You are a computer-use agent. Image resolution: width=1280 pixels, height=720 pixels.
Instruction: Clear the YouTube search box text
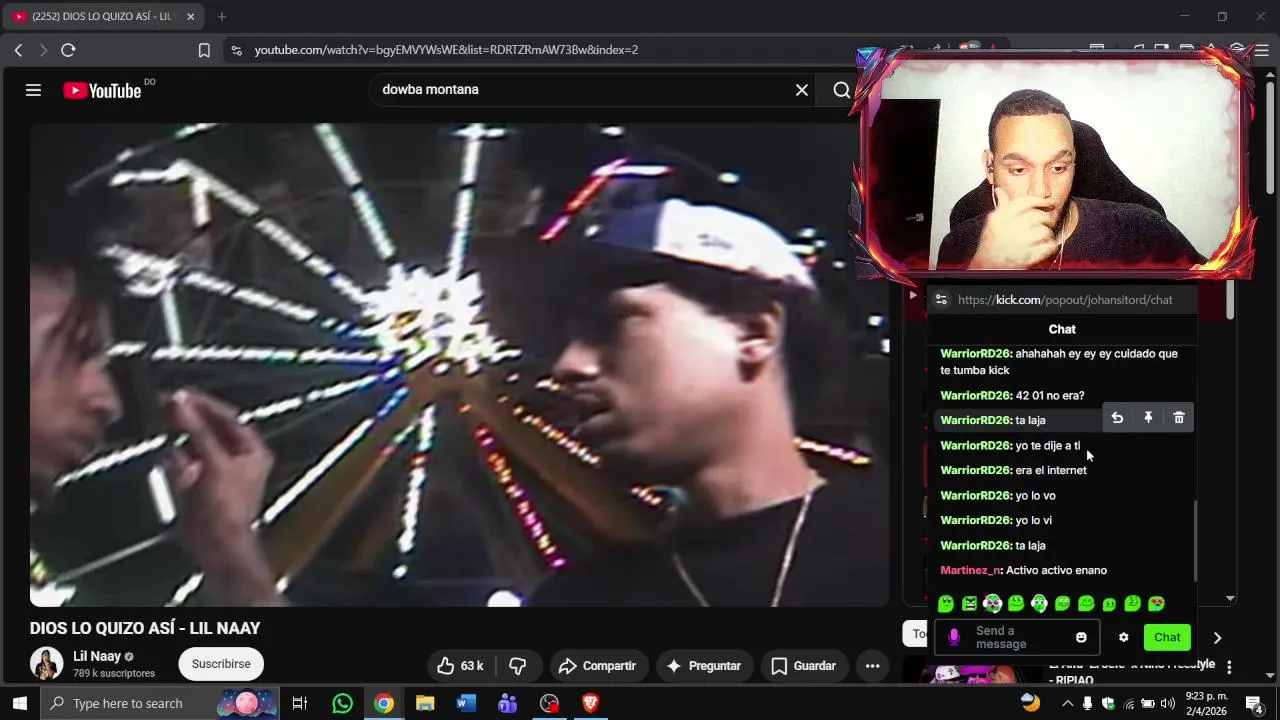click(x=801, y=90)
